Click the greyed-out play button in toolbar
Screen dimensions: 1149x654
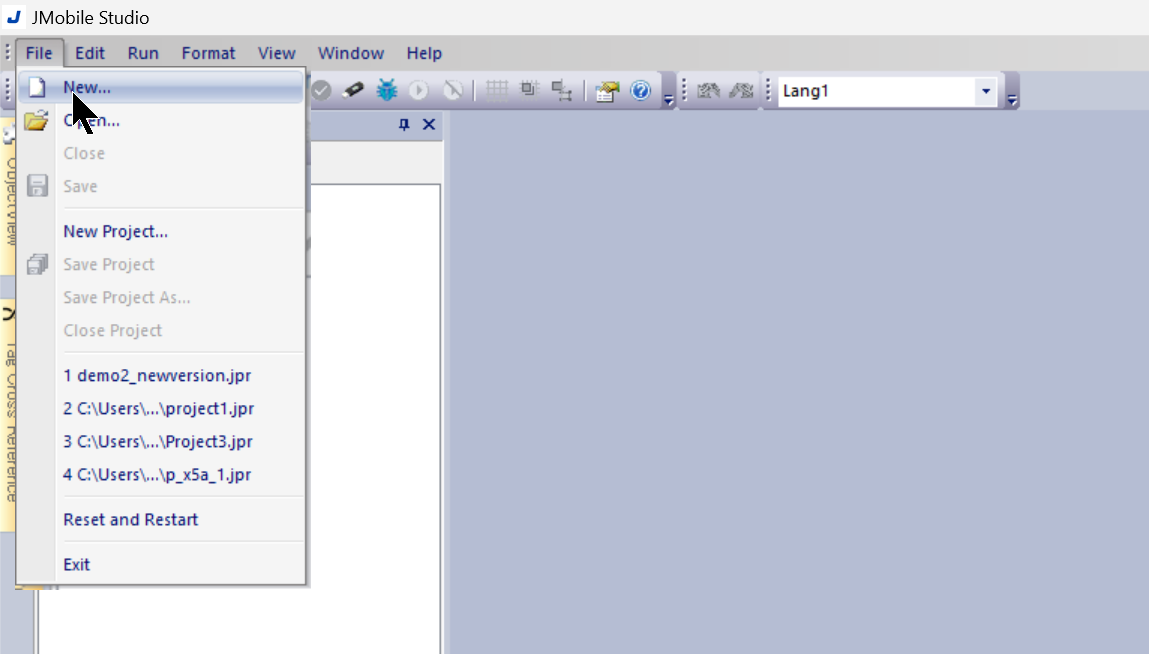418,90
